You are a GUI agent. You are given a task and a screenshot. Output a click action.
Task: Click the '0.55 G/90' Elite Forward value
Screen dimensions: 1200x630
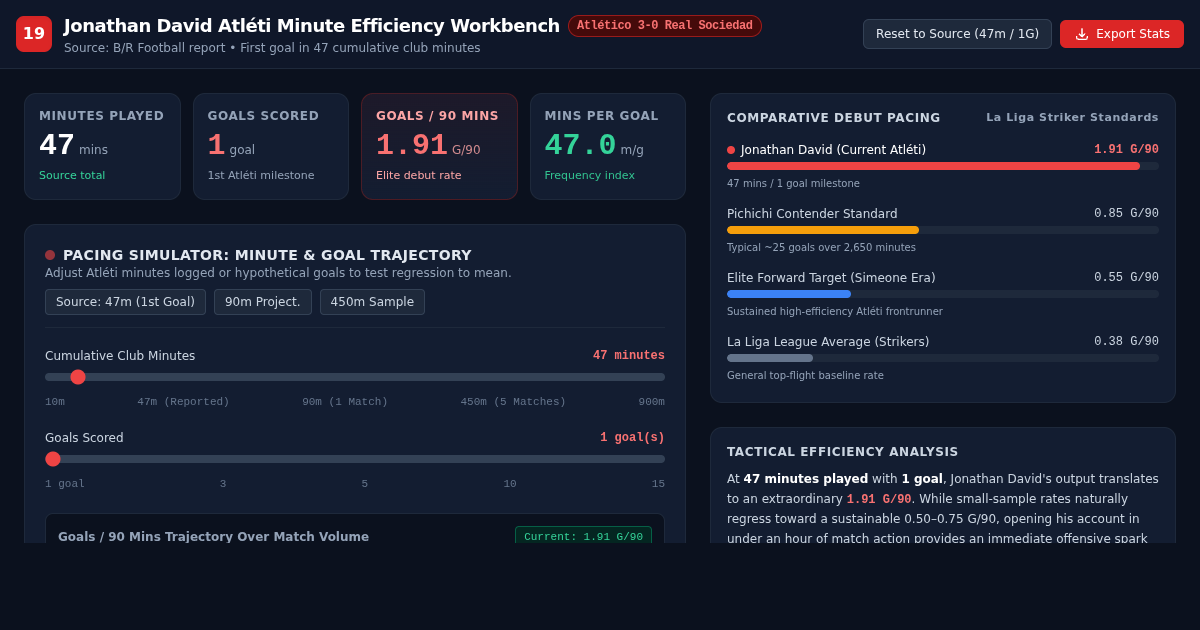click(1126, 278)
